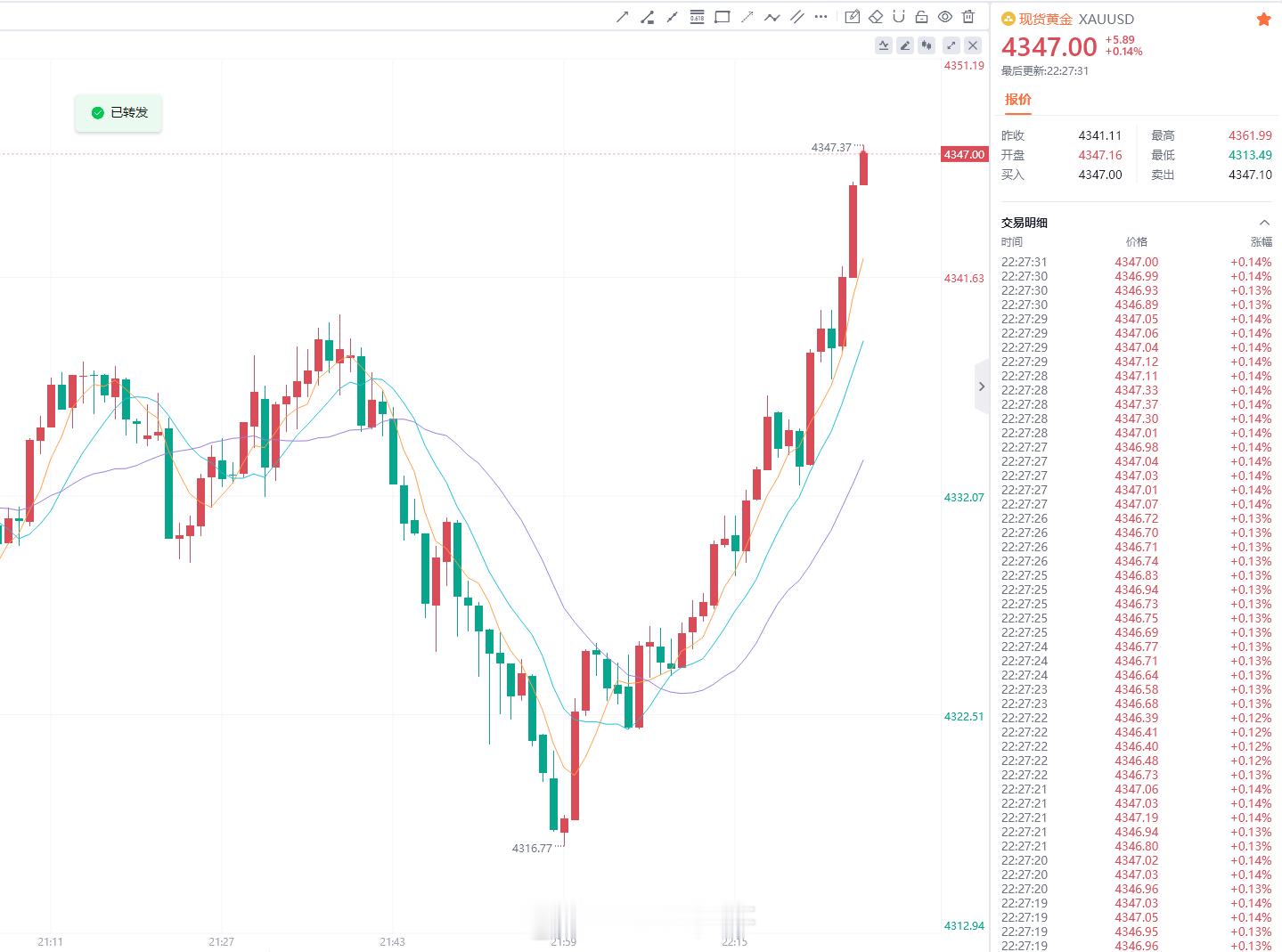Expand the chart to fullscreen

tap(951, 45)
